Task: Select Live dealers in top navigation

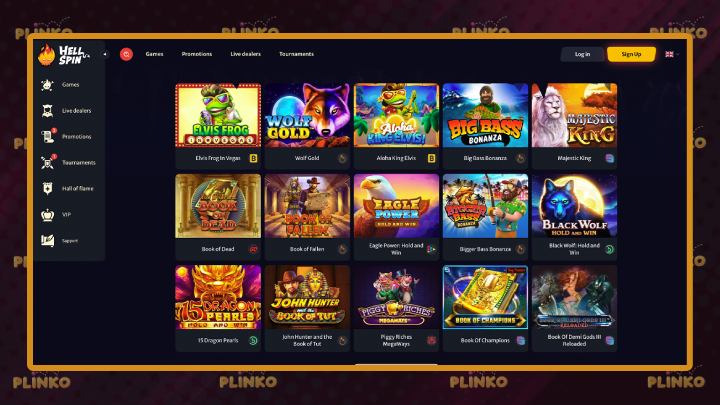Action: tap(245, 54)
